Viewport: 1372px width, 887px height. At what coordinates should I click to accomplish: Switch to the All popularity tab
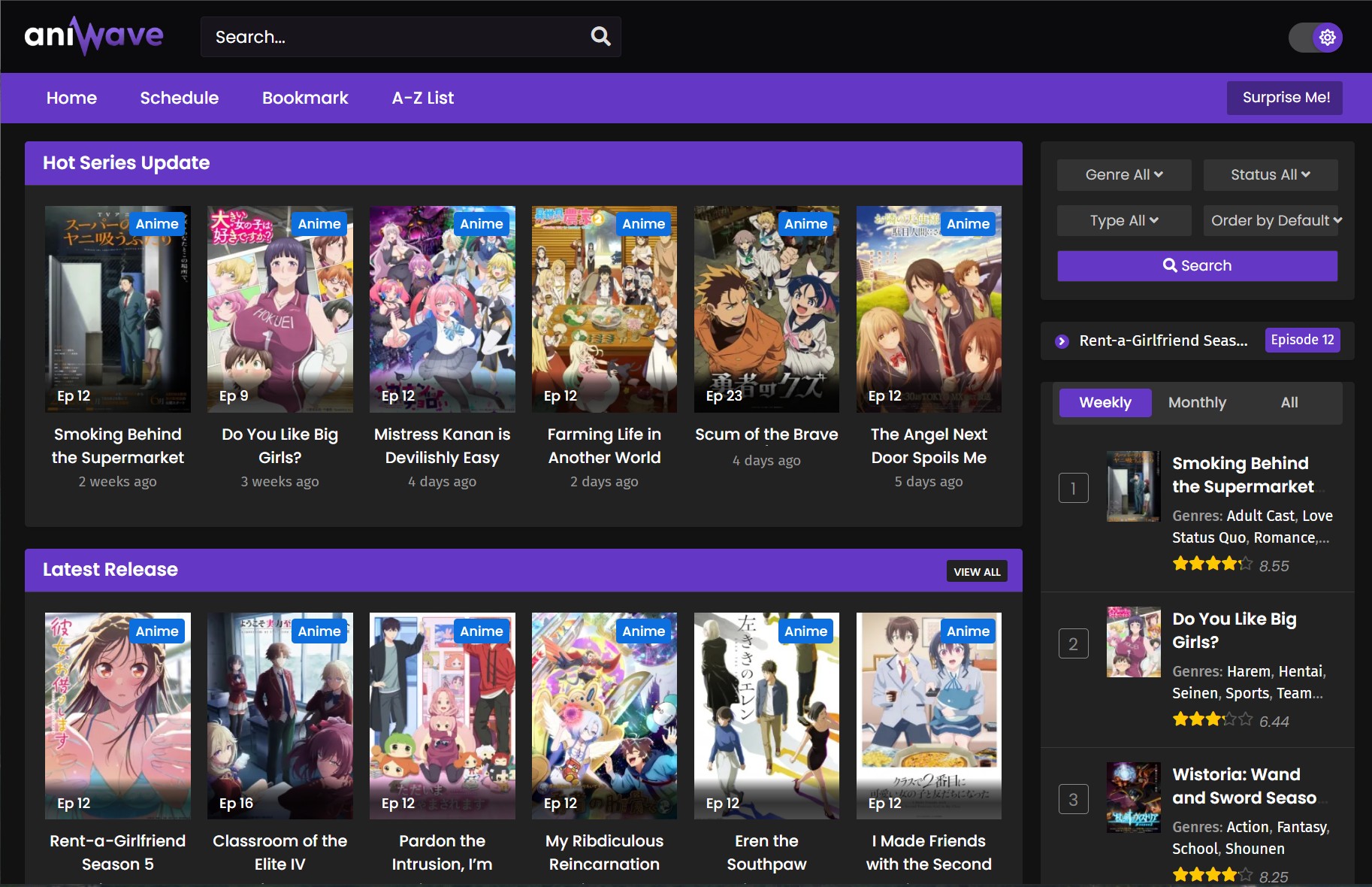coord(1289,402)
